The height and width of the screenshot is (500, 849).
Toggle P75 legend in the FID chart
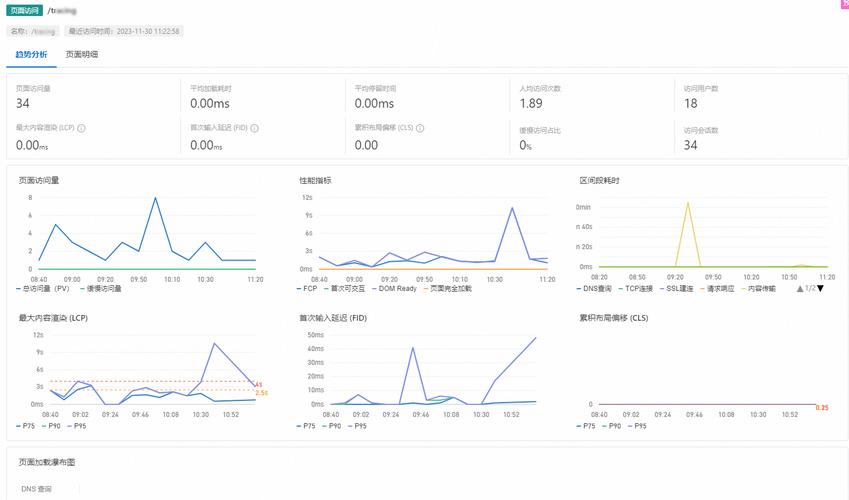pyautogui.click(x=306, y=426)
